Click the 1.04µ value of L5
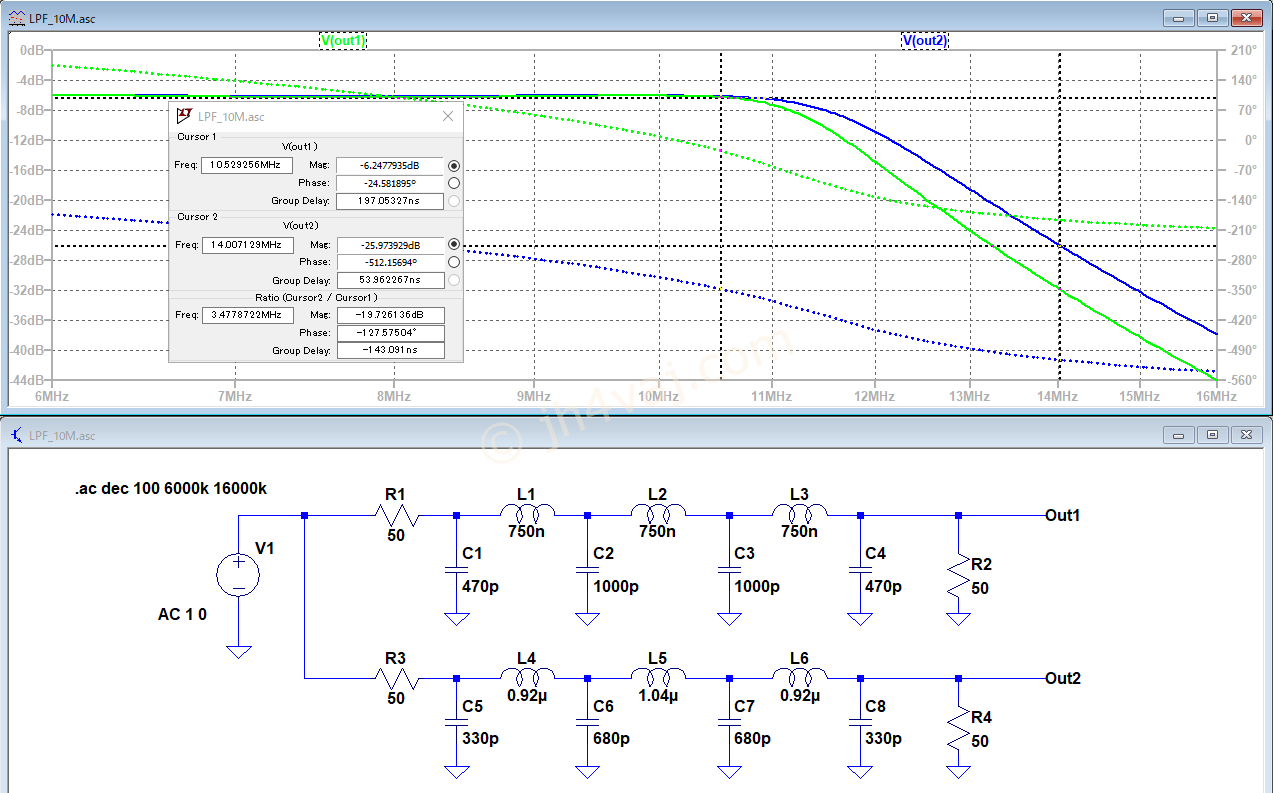The width and height of the screenshot is (1273, 793). [x=658, y=696]
